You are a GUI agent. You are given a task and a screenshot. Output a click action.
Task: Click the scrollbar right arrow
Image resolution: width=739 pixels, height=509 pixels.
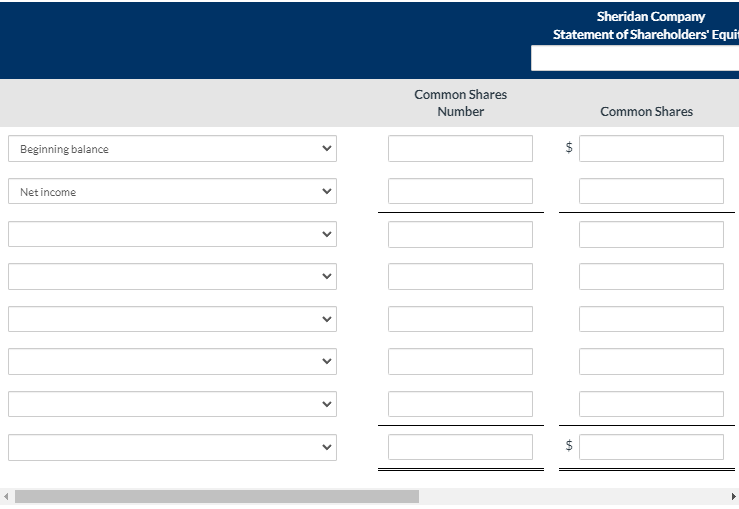coord(733,496)
